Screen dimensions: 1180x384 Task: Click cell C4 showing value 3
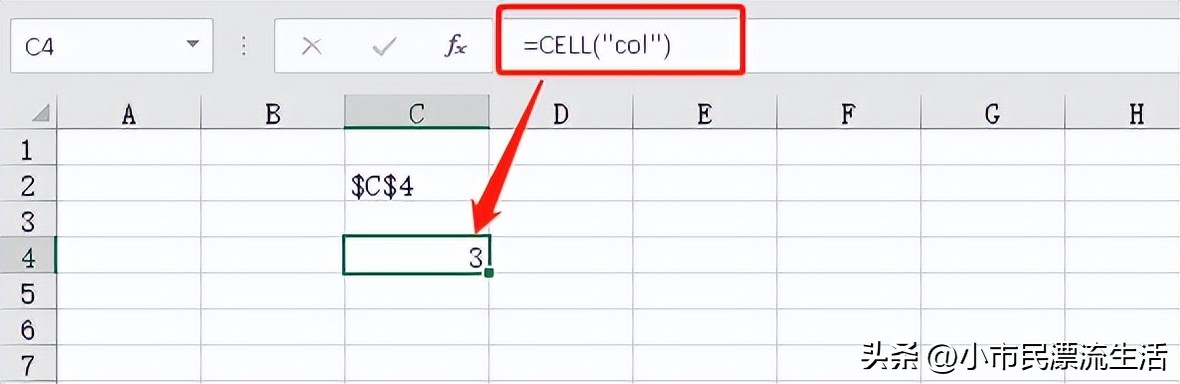[417, 255]
